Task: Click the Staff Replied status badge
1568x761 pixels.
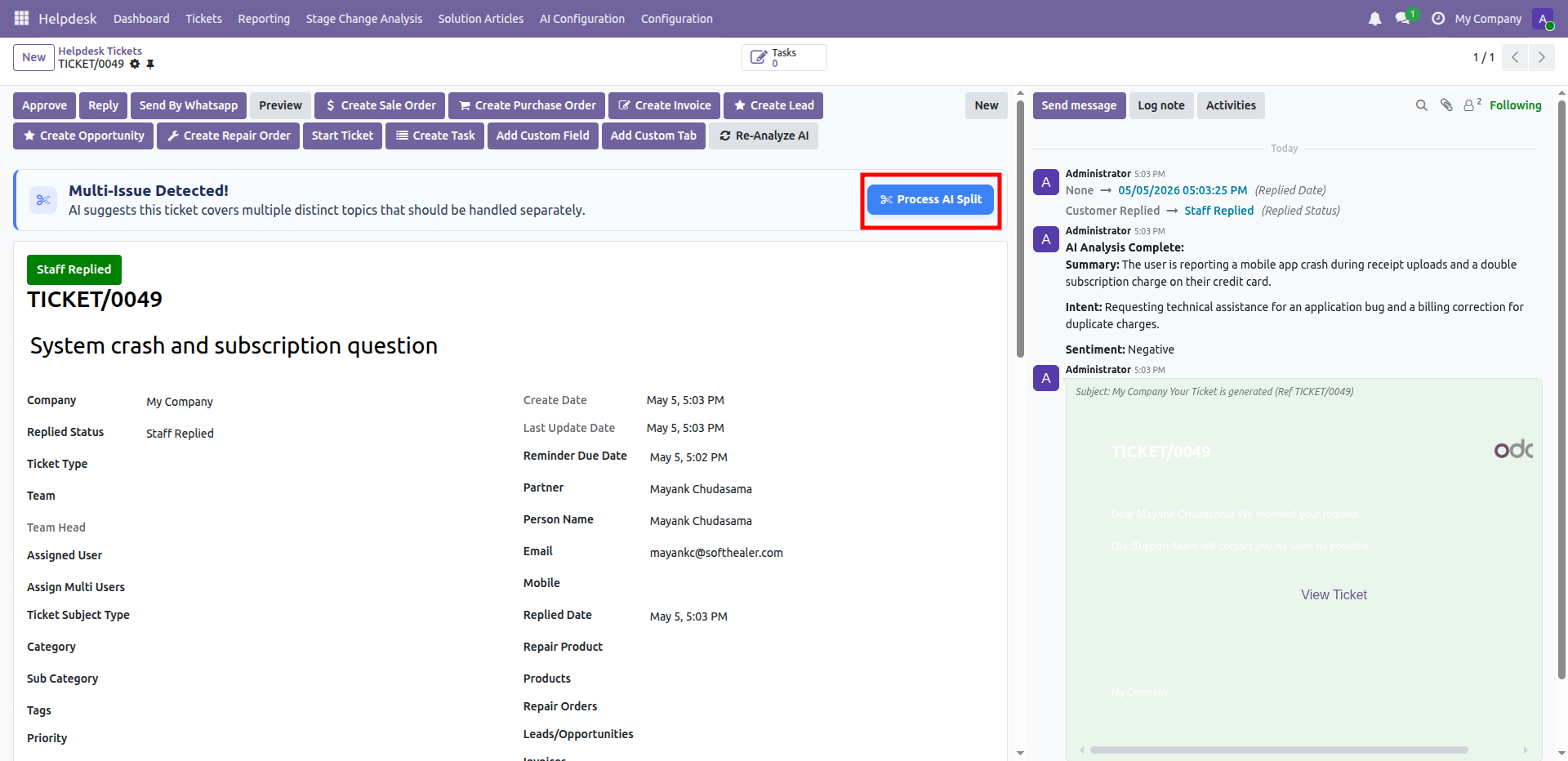Action: click(x=74, y=269)
